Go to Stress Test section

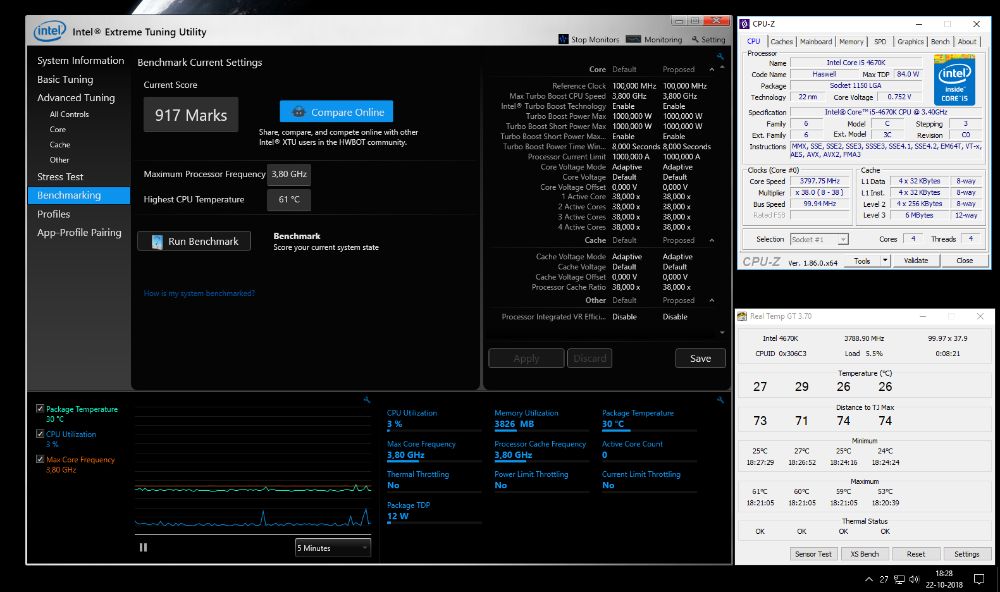60,177
